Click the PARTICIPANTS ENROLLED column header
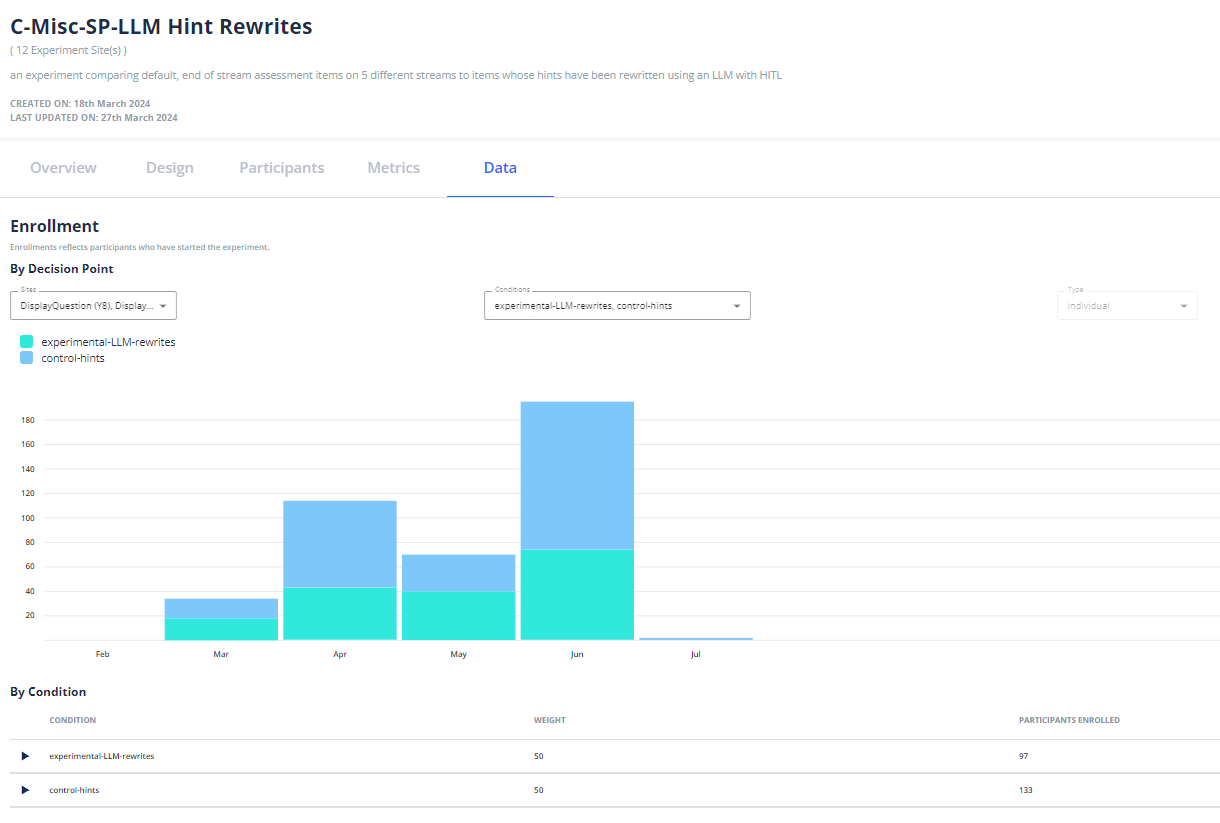 pos(1069,720)
